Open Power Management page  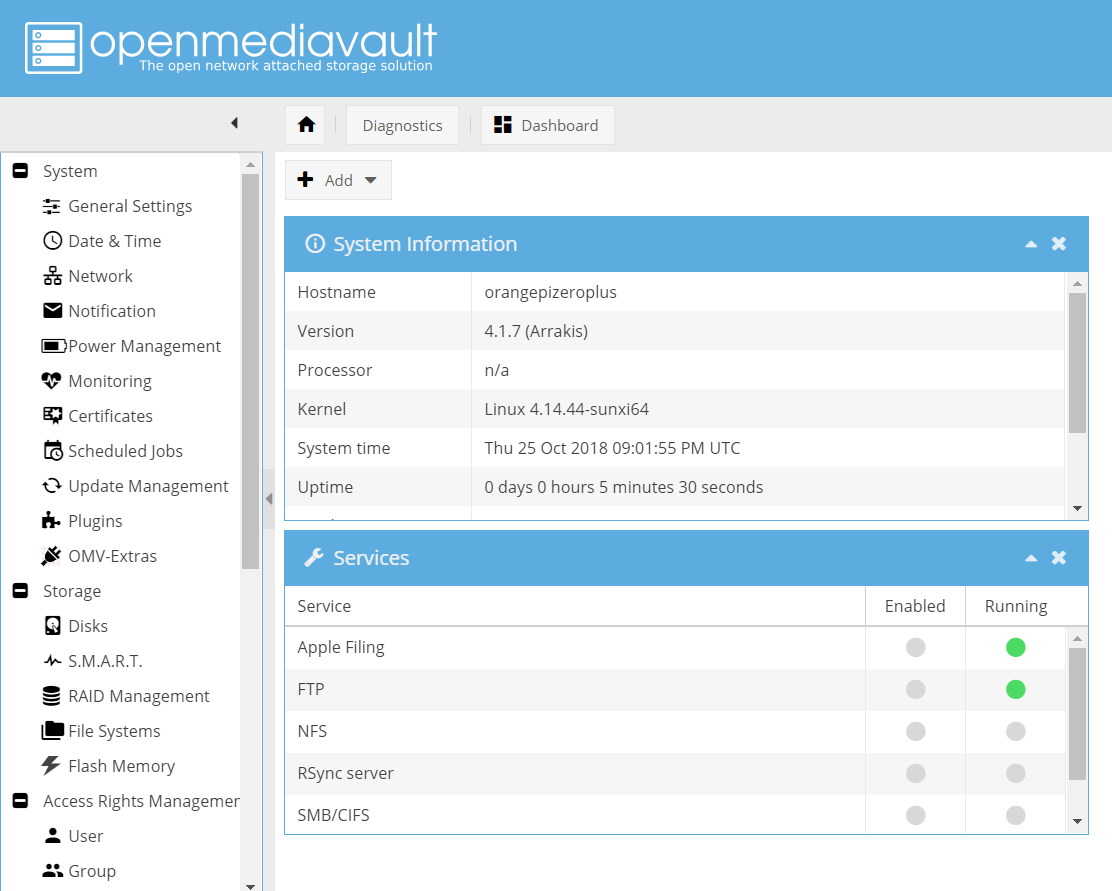145,346
